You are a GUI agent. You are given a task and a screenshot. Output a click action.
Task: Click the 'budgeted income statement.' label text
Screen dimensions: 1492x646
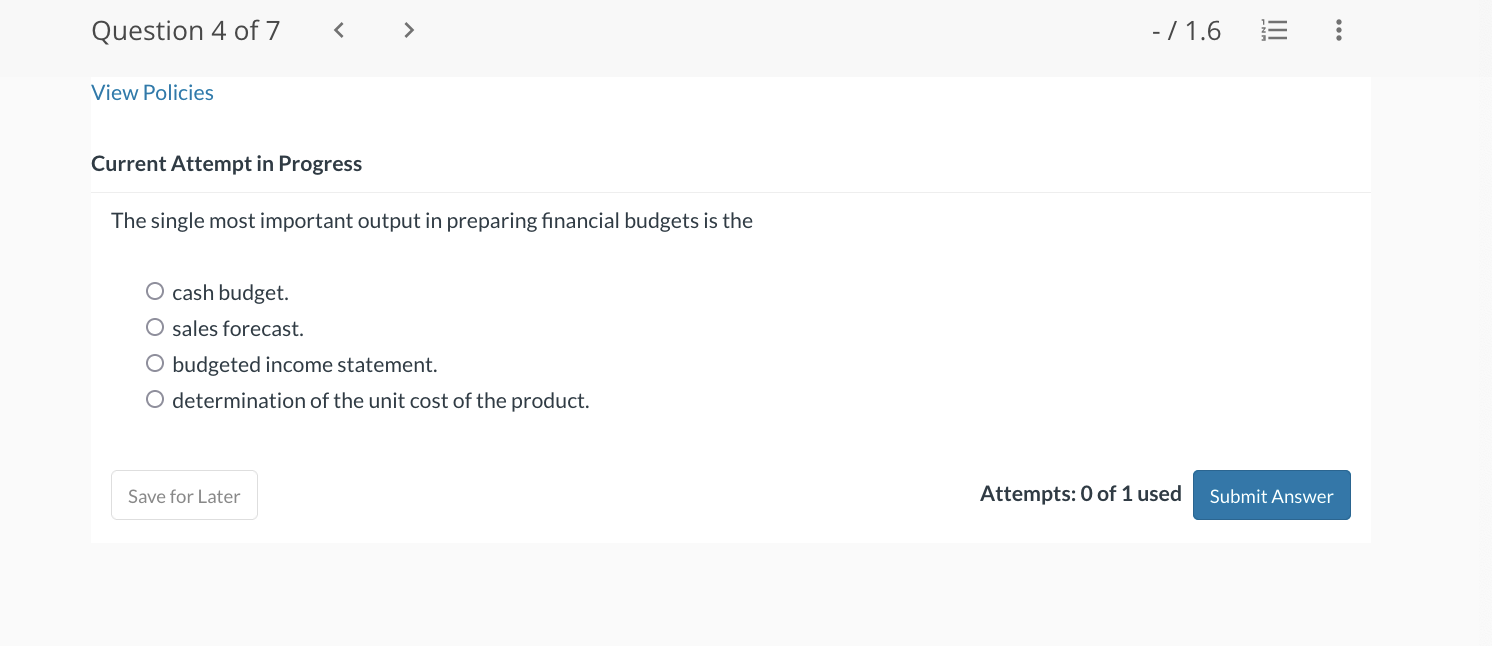click(x=305, y=365)
